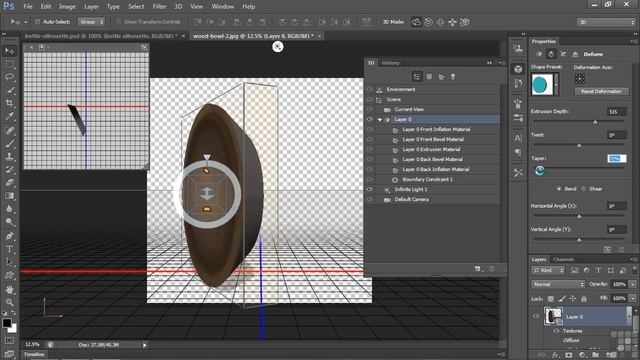640x360 pixels.
Task: Select the Eraser tool
Action: 9,182
